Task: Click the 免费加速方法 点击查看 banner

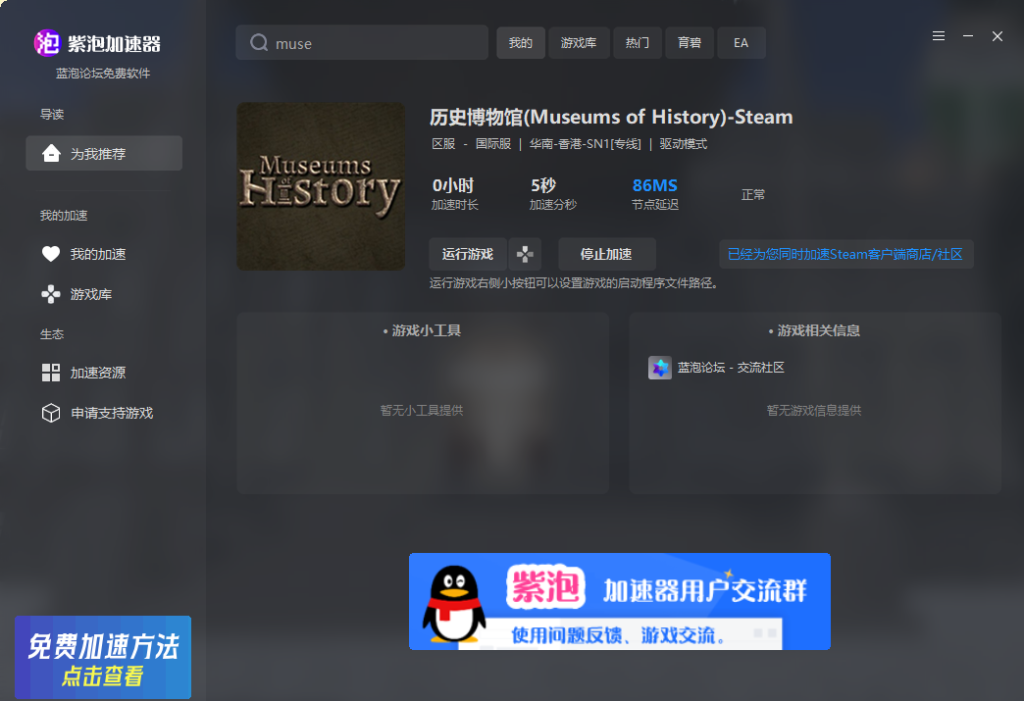Action: (103, 657)
